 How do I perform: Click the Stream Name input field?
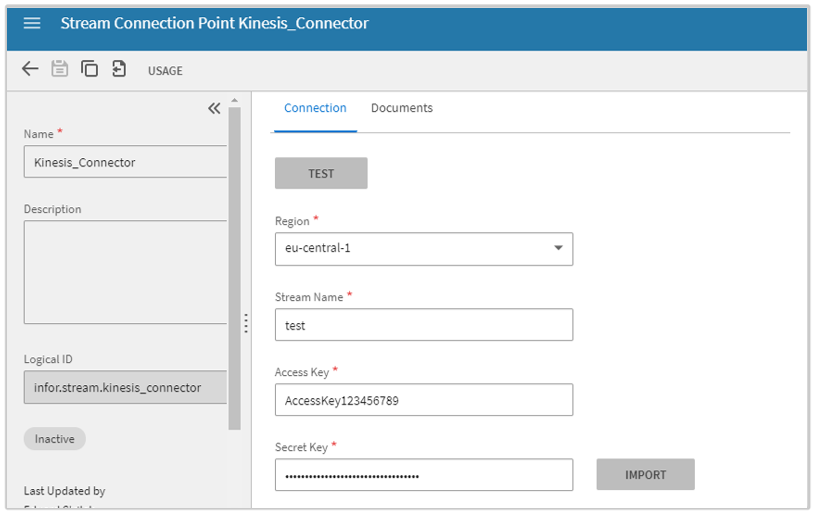click(x=424, y=325)
